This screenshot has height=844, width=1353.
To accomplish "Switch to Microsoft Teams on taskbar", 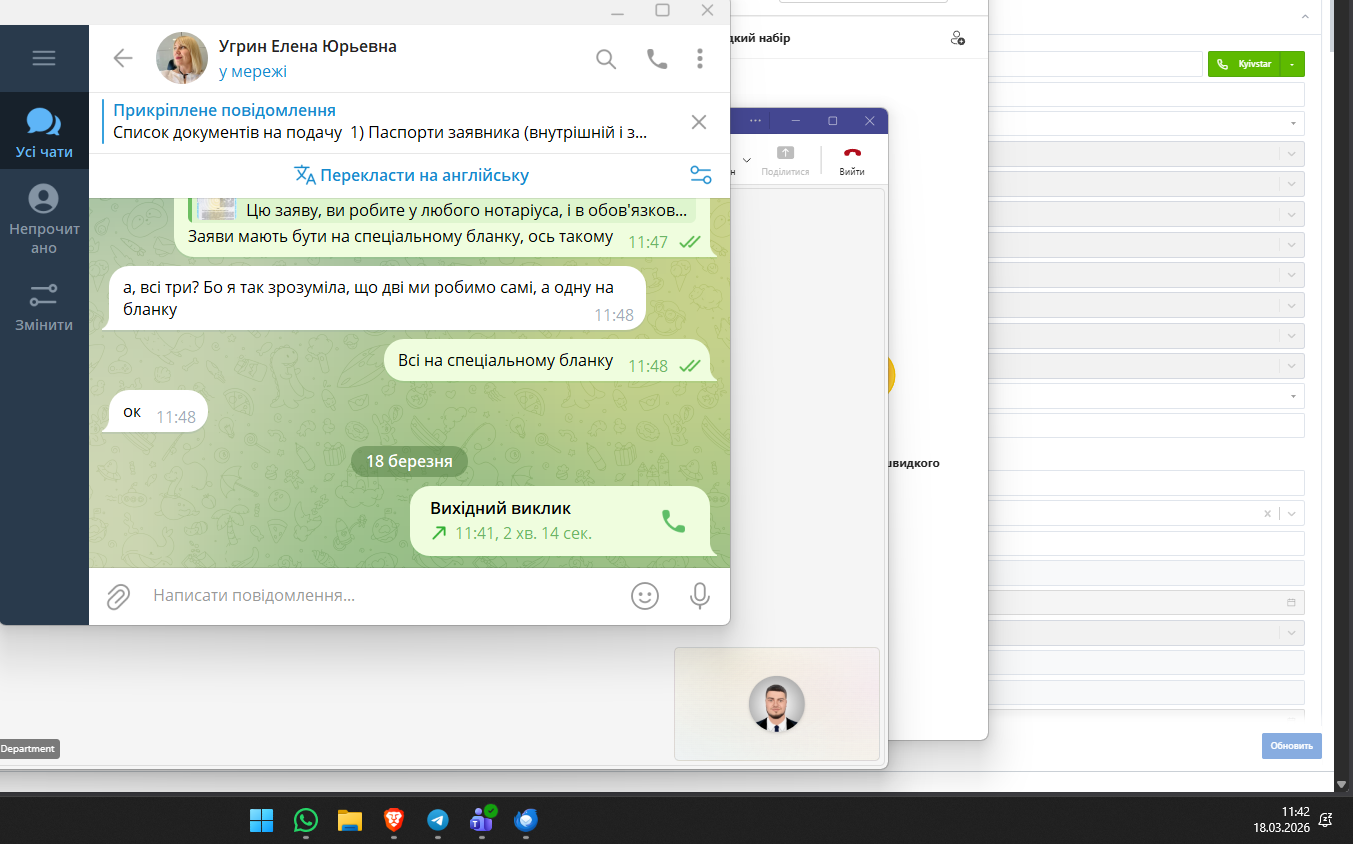I will point(482,821).
